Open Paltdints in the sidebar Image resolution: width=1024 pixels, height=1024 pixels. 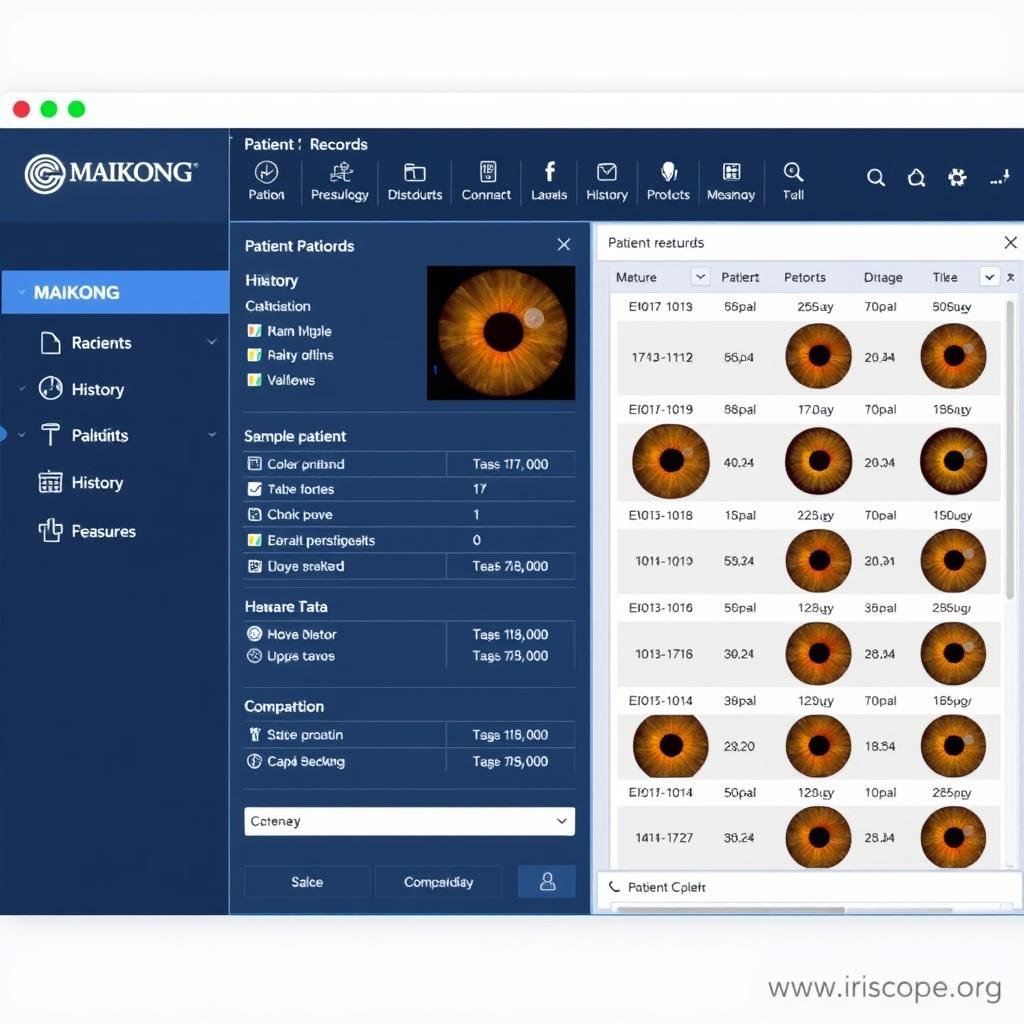click(x=99, y=436)
